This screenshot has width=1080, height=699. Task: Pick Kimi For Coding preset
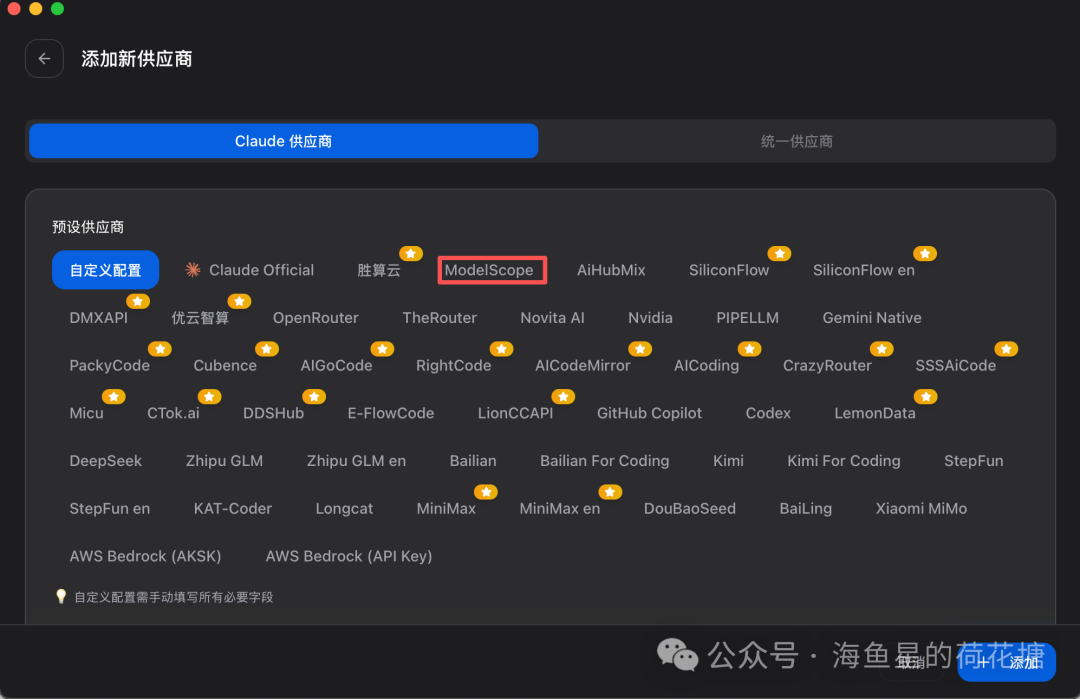[844, 461]
